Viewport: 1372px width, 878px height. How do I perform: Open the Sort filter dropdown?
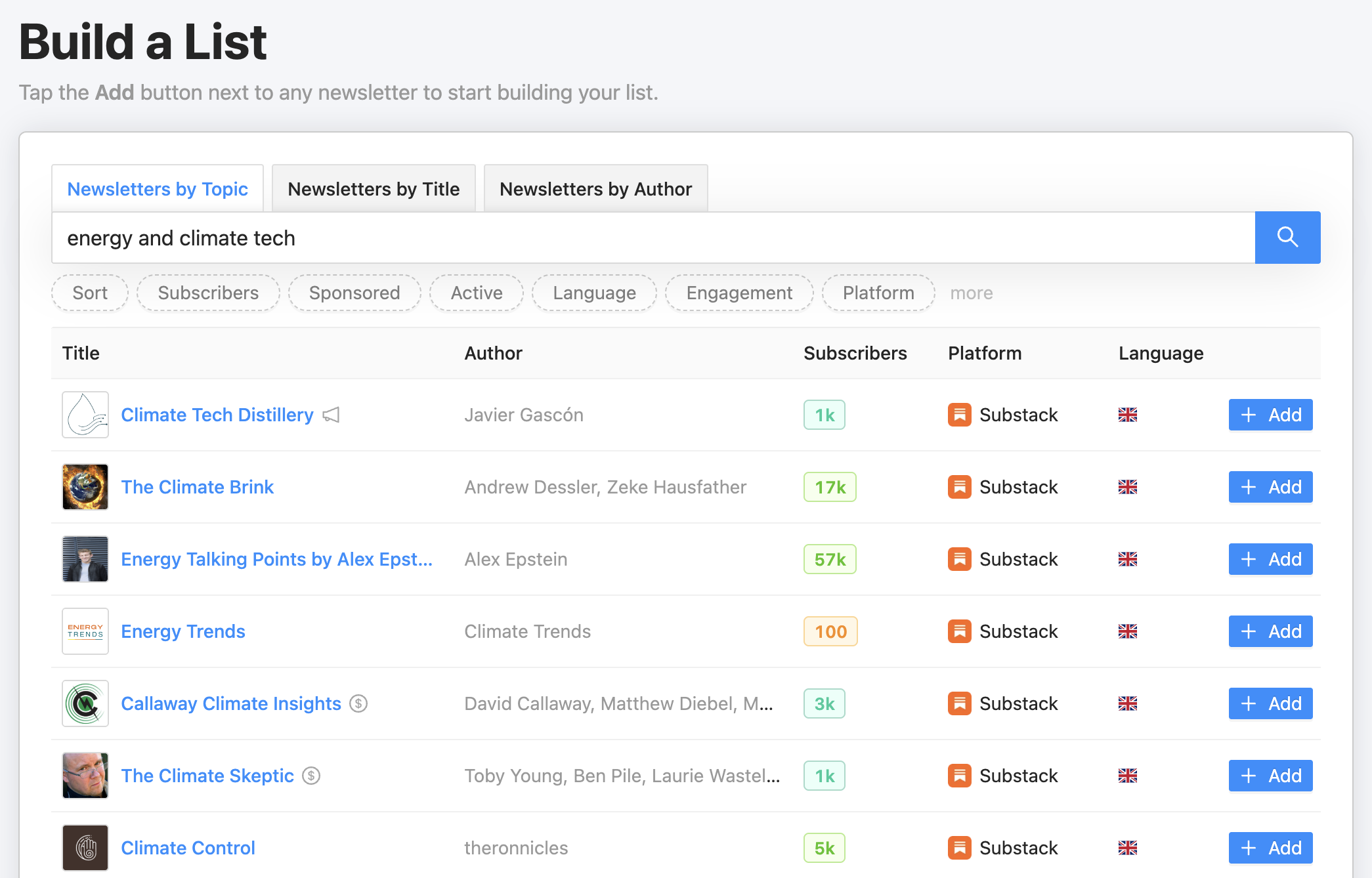[x=90, y=293]
